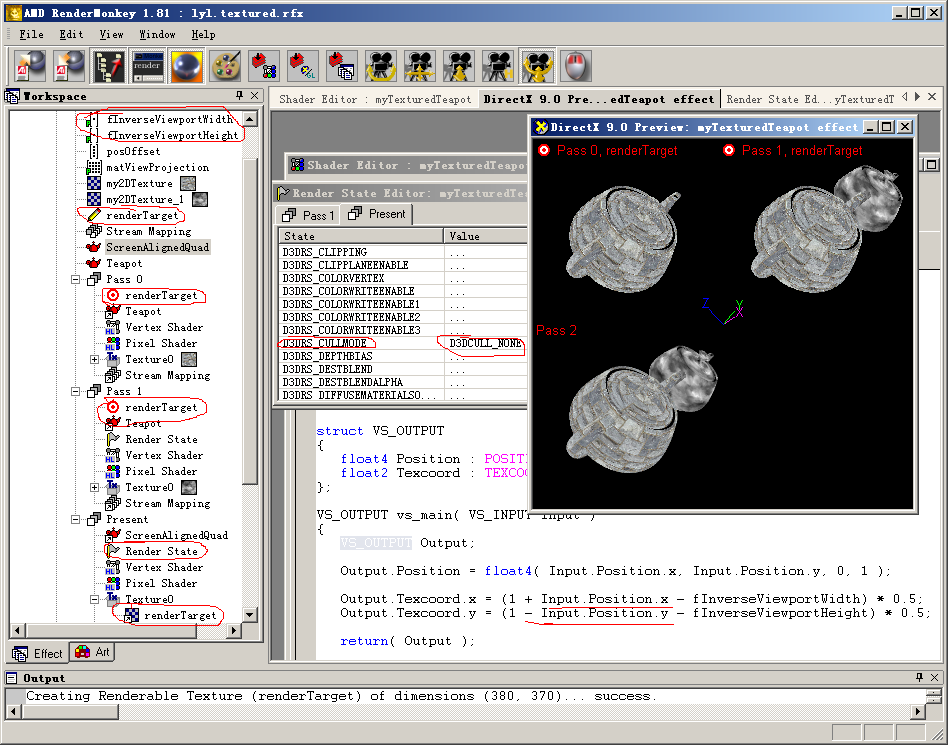The width and height of the screenshot is (948, 745).
Task: Open the Help menu
Action: [x=203, y=34]
